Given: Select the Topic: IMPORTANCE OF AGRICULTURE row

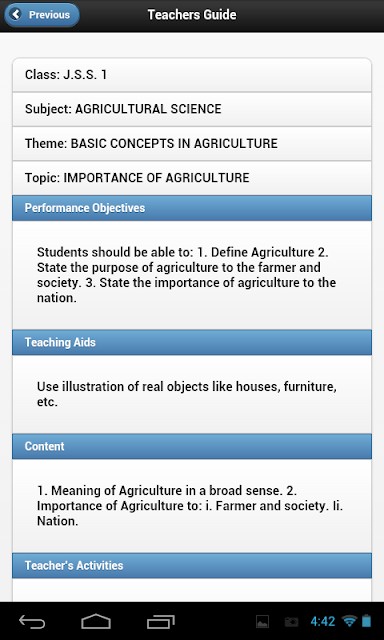Looking at the screenshot, I should click(x=192, y=178).
